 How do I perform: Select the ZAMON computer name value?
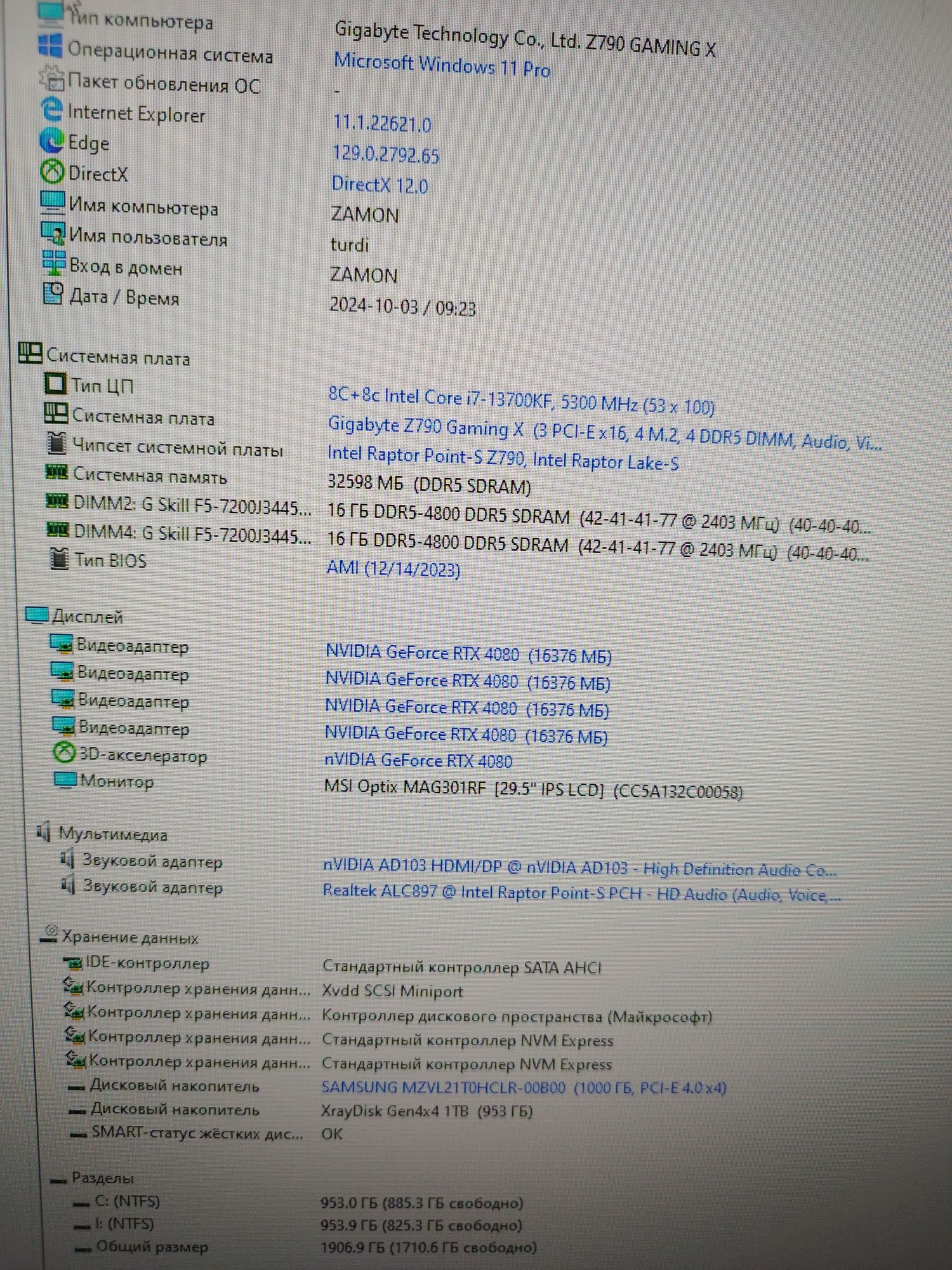click(364, 215)
